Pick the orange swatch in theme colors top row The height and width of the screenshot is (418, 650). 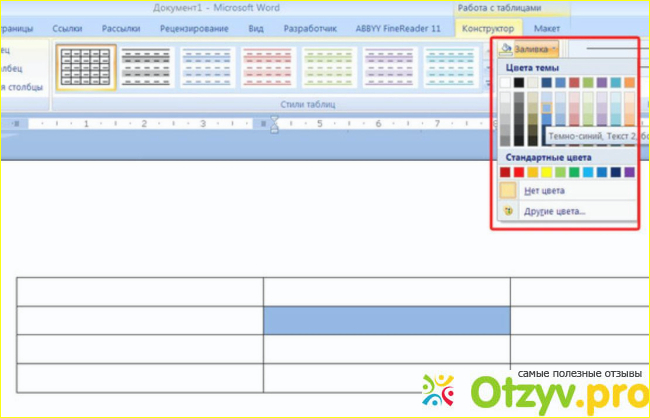[629, 82]
